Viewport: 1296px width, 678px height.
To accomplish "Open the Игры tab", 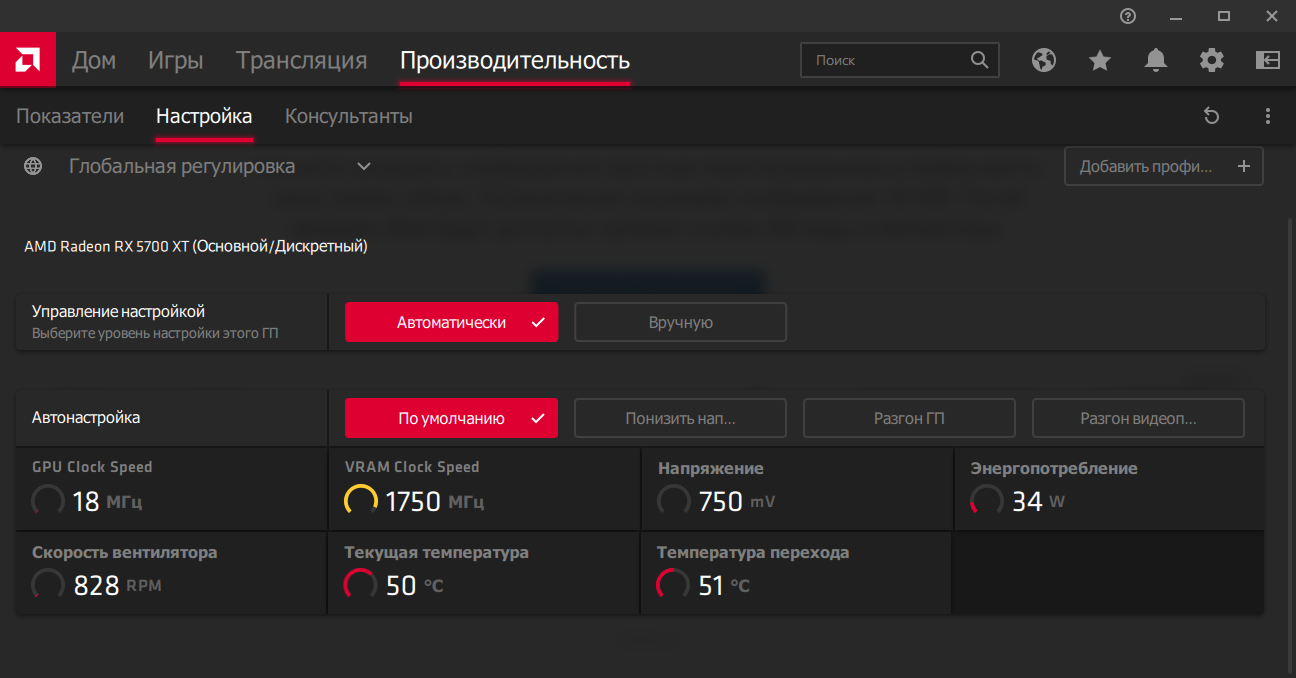I will click(x=176, y=60).
